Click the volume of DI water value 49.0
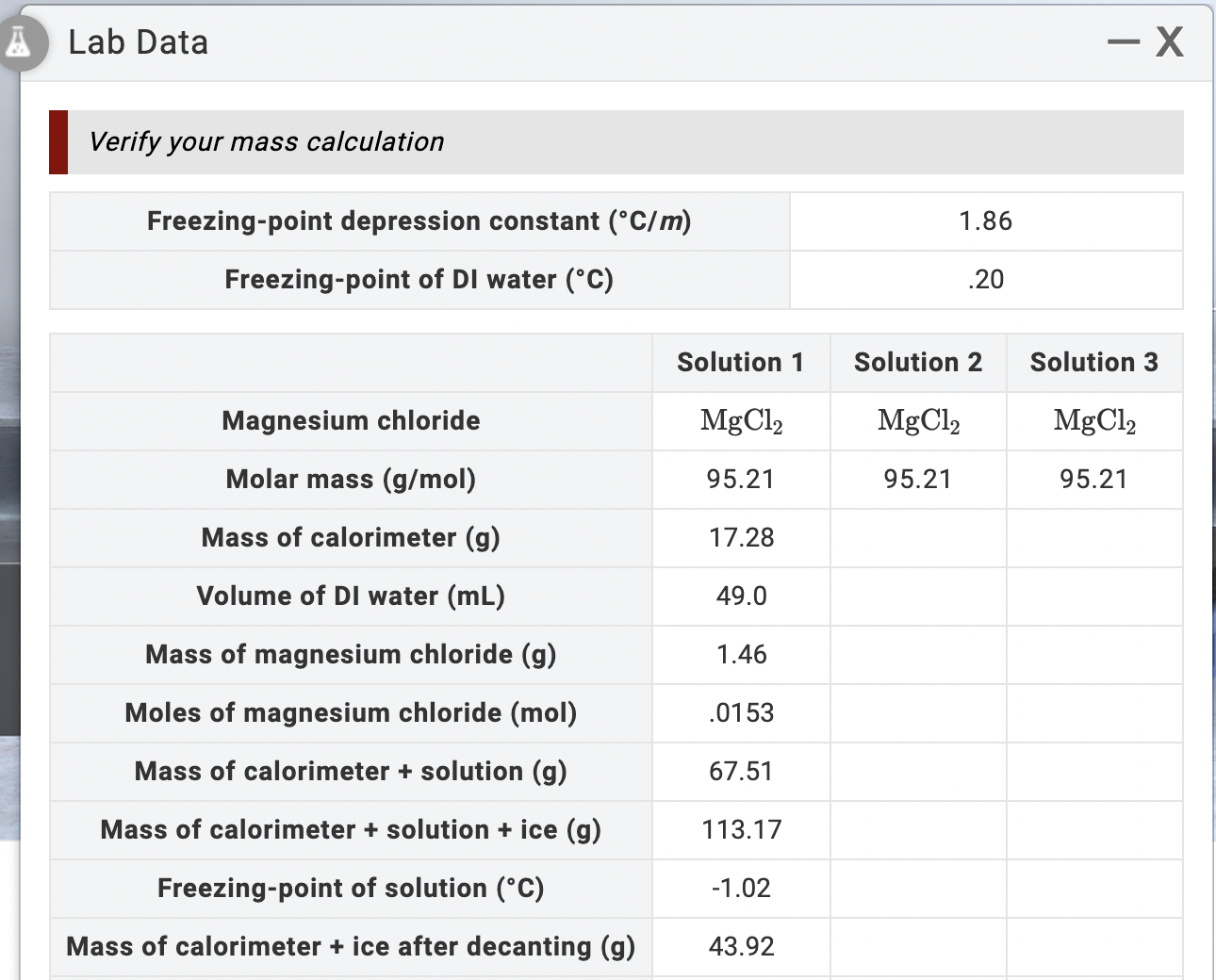 pyautogui.click(x=740, y=596)
